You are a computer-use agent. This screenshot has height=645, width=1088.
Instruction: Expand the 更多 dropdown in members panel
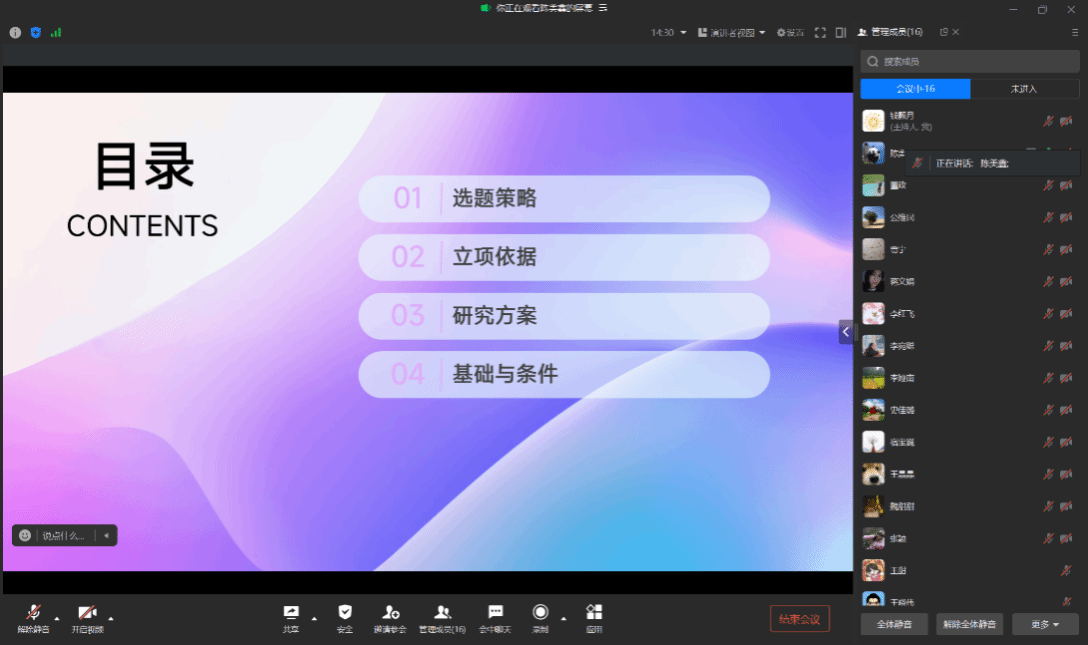pyautogui.click(x=1045, y=624)
